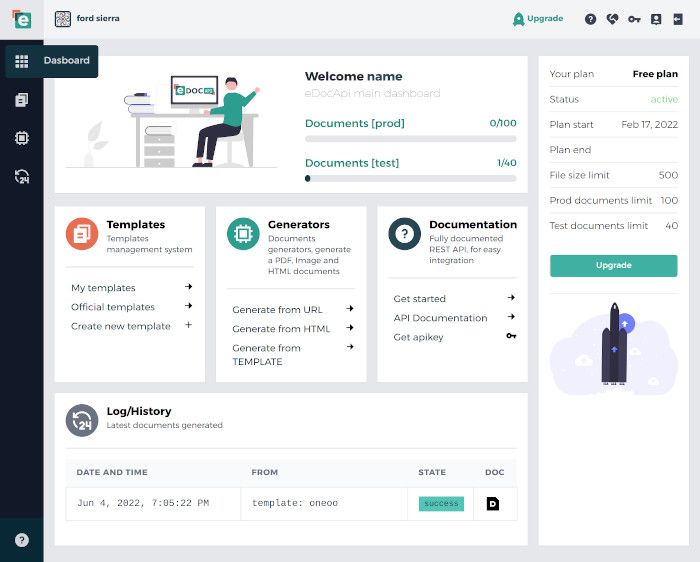Click the DATE AND TIME column header

[112, 472]
